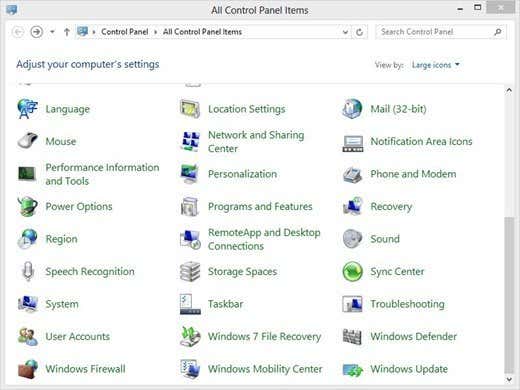Open the Programs and Features link
The height and width of the screenshot is (390, 520).
click(260, 207)
